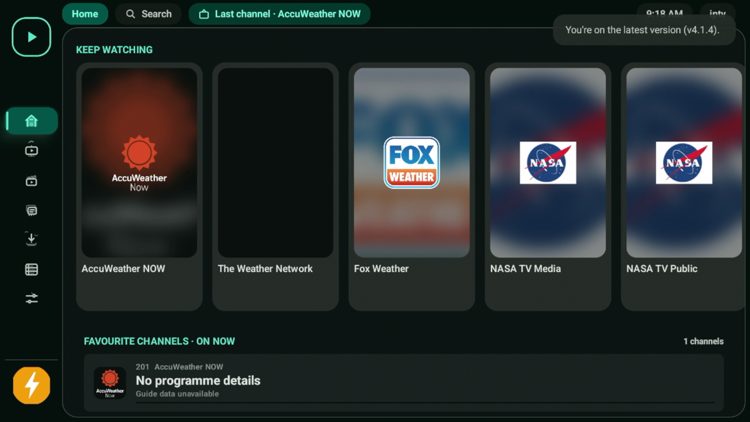The height and width of the screenshot is (422, 750).
Task: Click the orange lightning bolt button
Action: 32,385
